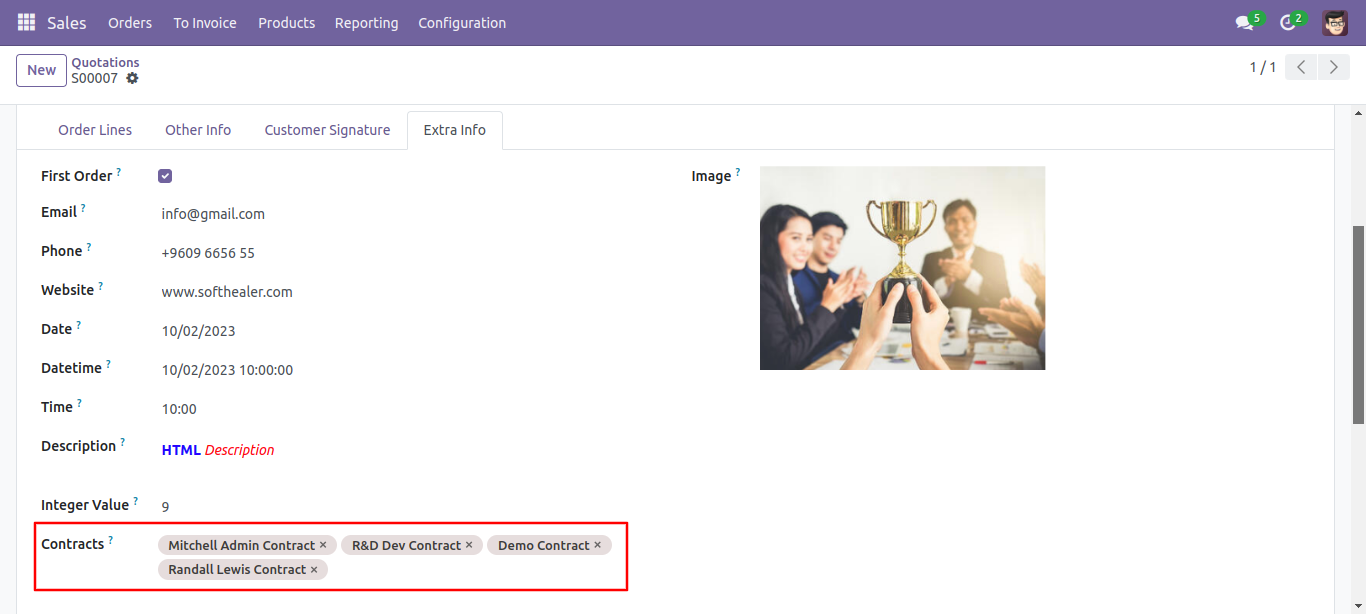The image size is (1366, 614).
Task: Go back to Quotations breadcrumb
Action: (105, 62)
